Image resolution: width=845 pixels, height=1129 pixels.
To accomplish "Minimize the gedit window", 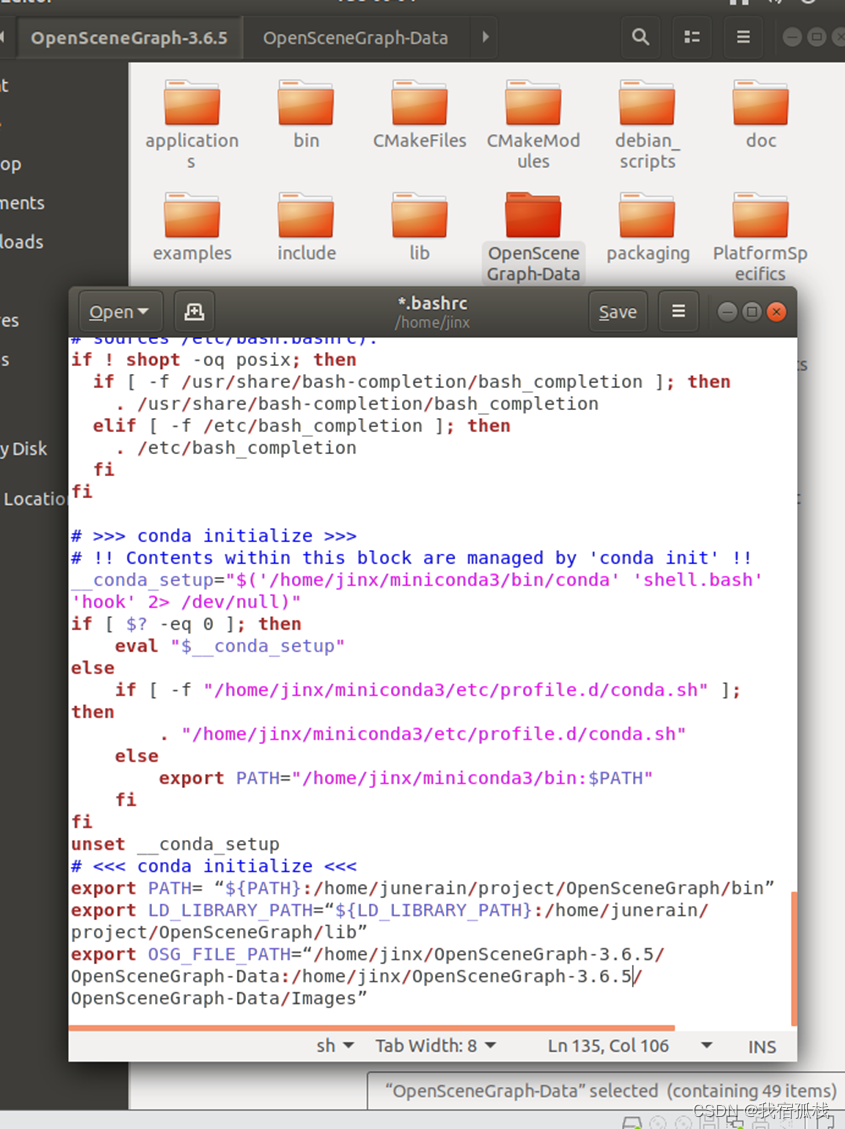I will pos(727,312).
